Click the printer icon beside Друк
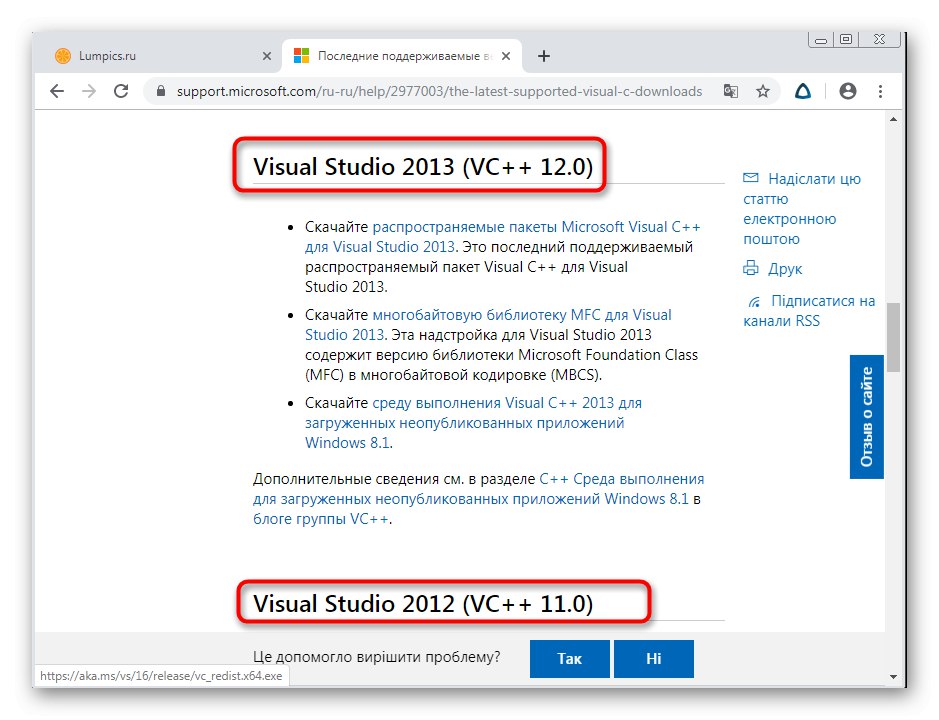This screenshot has width=939, height=720. [x=751, y=269]
